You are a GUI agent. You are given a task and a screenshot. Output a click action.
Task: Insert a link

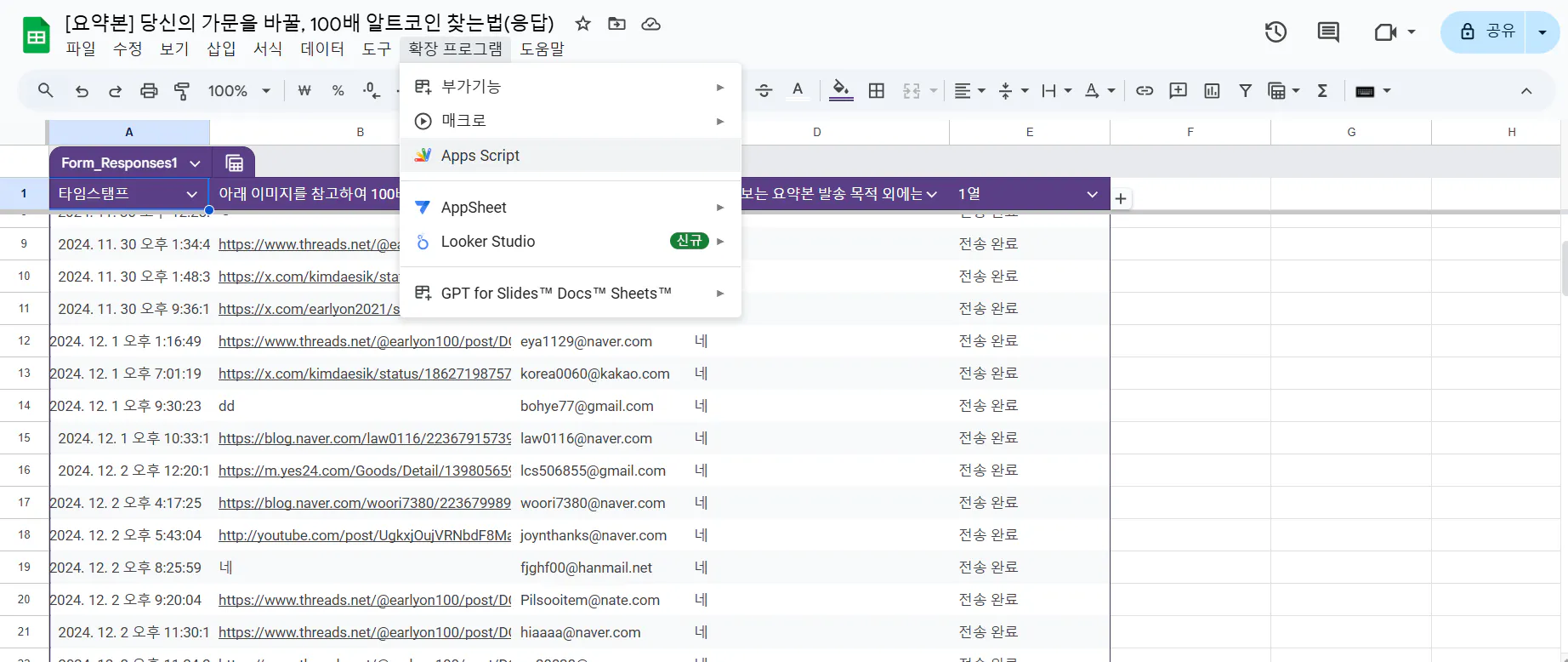1145,90
